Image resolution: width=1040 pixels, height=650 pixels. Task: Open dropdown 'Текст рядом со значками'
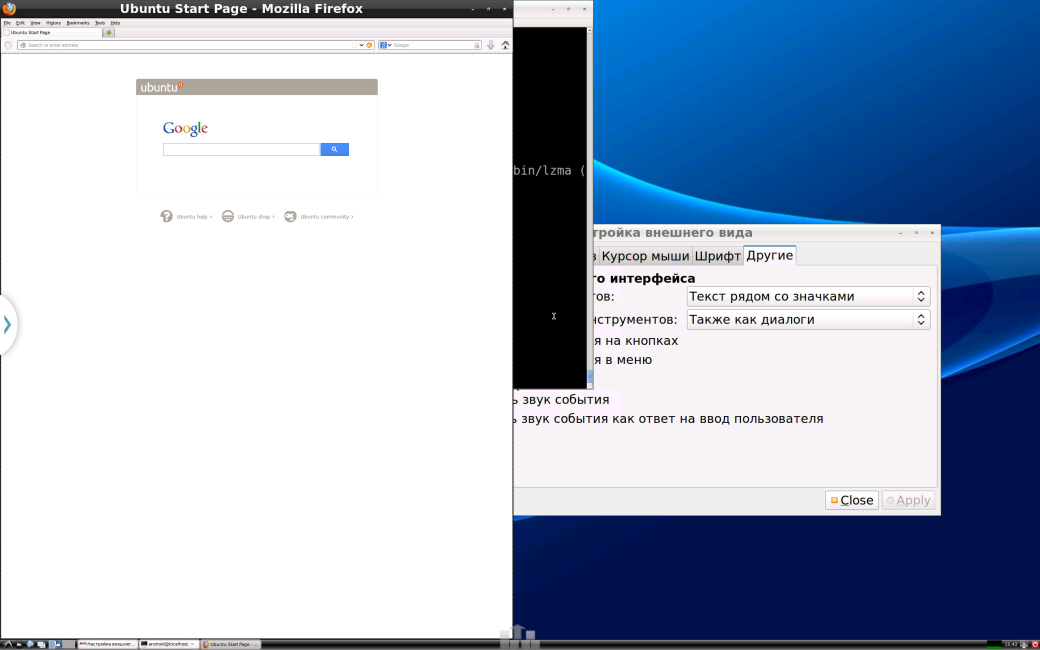coord(808,296)
